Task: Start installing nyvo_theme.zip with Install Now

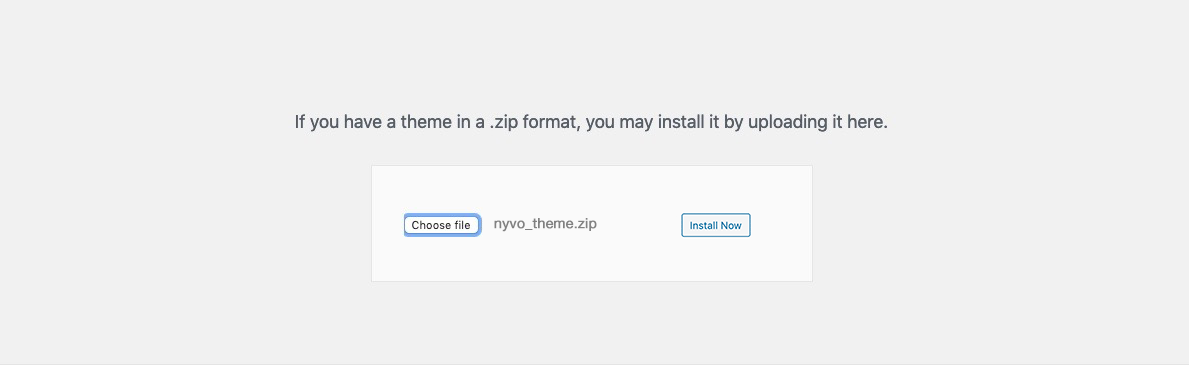Action: pos(715,225)
